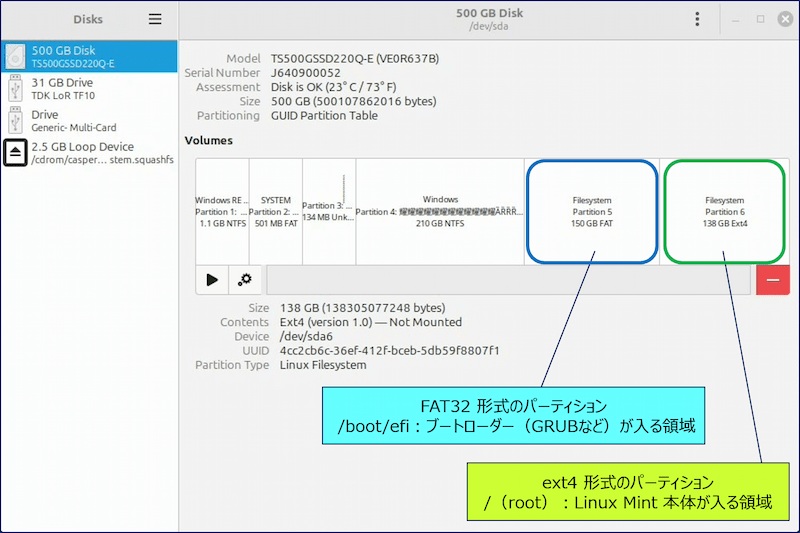Maximize the Disks window
Screen dimensions: 800x533
pyautogui.click(x=760, y=19)
